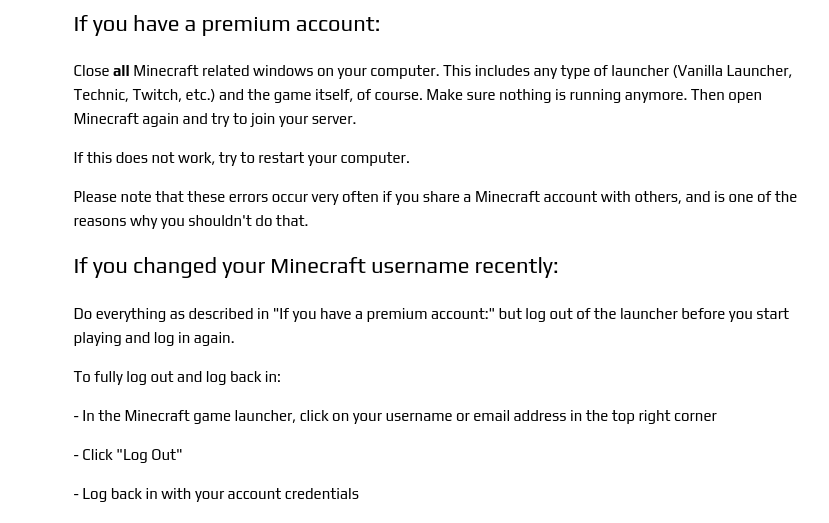
Task: Click the word "Technic" in the launcher list
Action: (99, 95)
